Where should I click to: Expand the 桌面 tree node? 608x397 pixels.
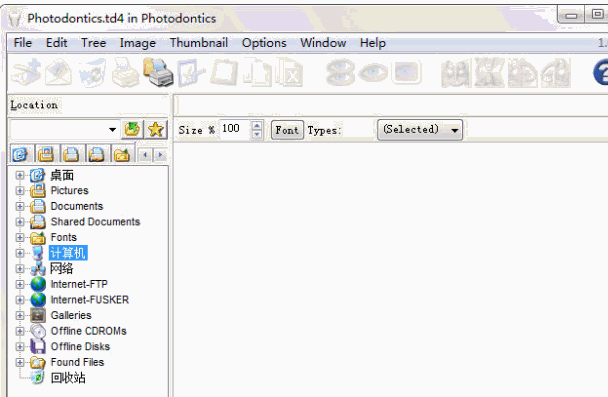pyautogui.click(x=20, y=175)
